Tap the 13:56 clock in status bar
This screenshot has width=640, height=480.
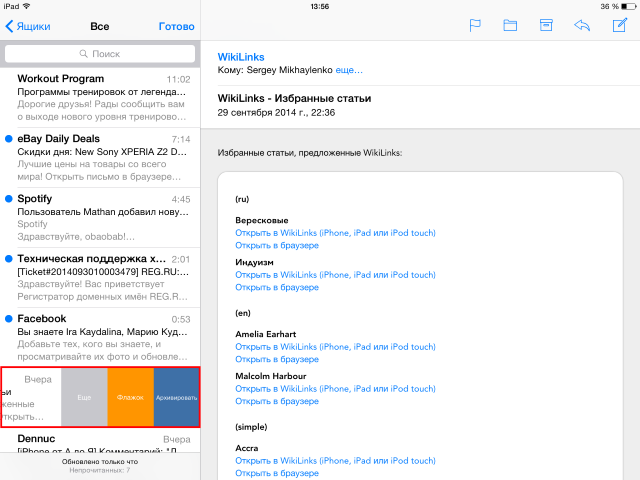(320, 7)
